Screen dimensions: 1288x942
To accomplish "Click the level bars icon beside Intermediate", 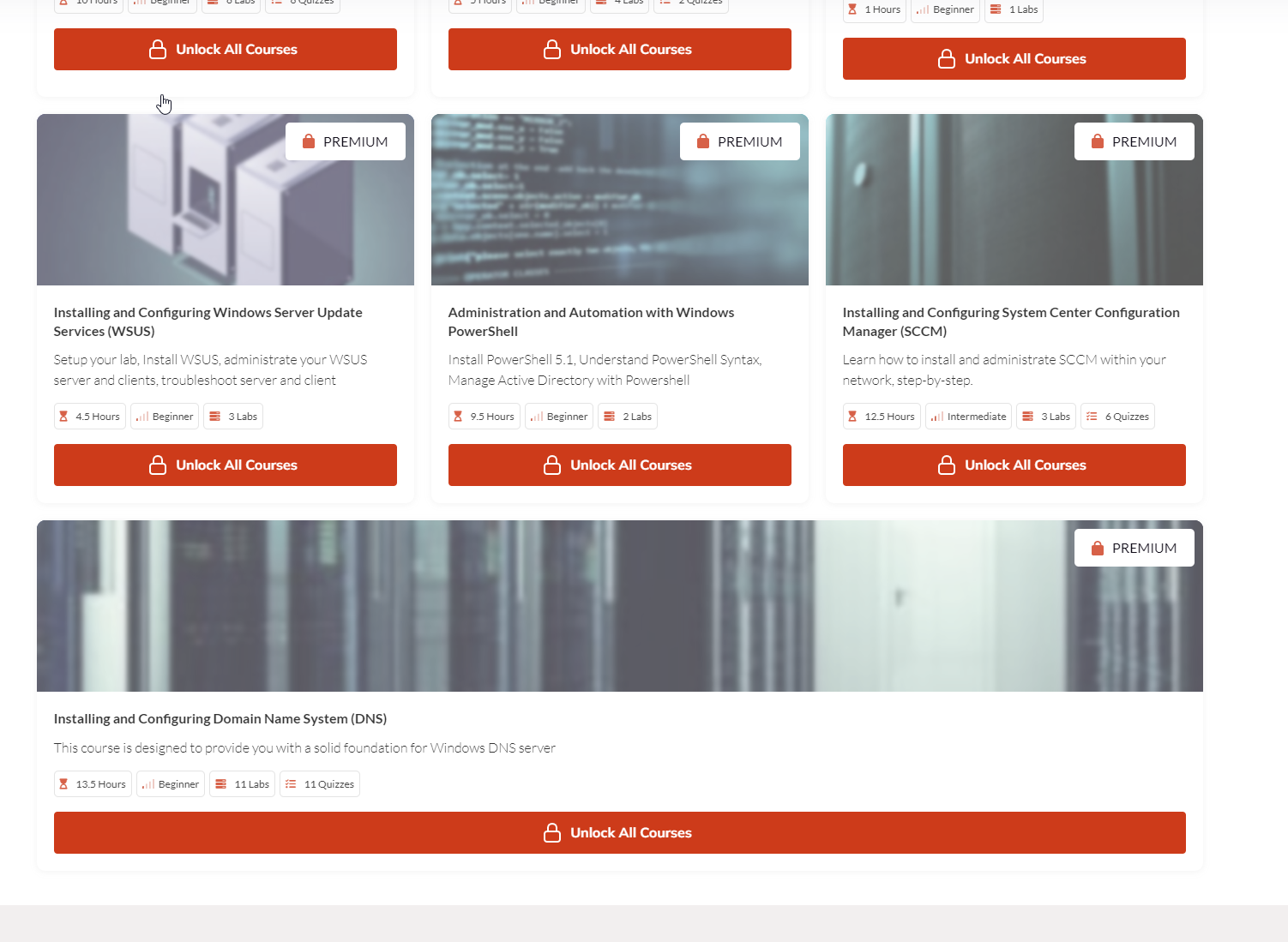I will click(x=937, y=417).
